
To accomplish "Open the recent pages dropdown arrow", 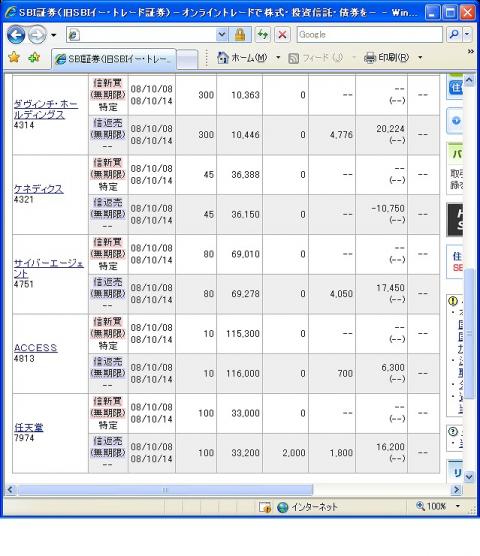I will [54, 35].
